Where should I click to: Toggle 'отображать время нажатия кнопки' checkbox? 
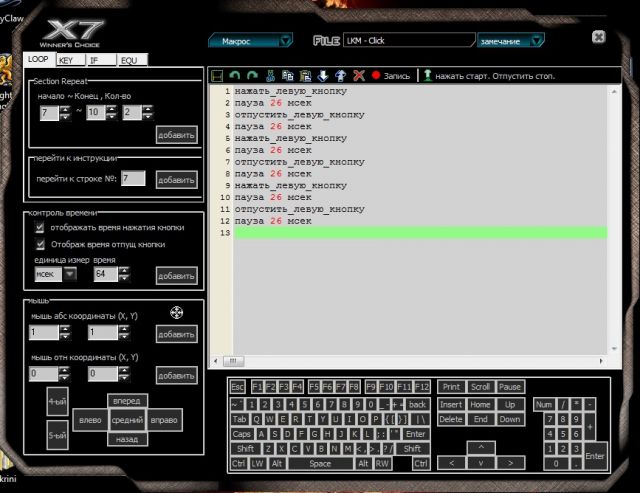coord(40,228)
